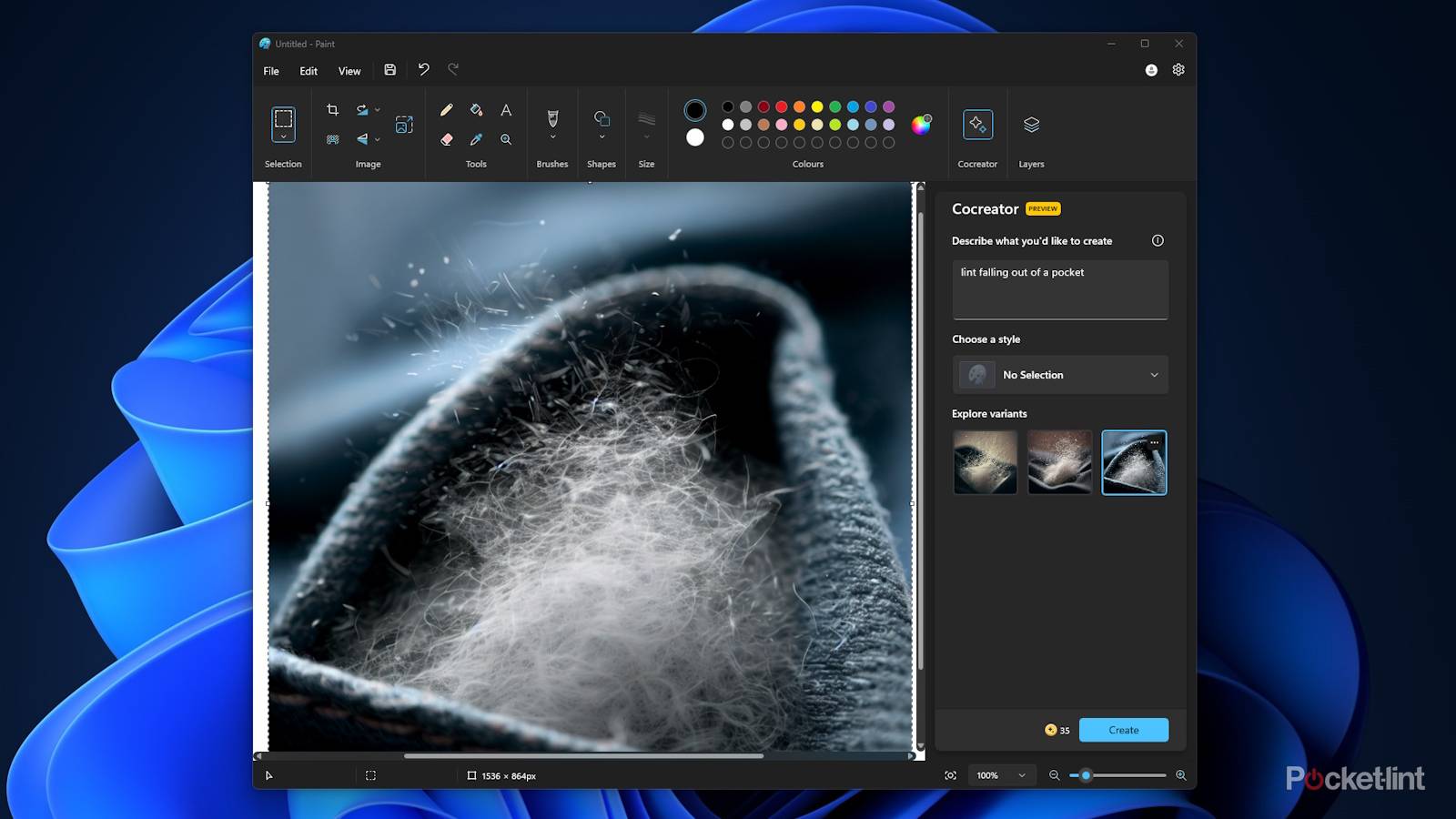Open the Layers panel
Image resolution: width=1456 pixels, height=819 pixels.
point(1031,125)
